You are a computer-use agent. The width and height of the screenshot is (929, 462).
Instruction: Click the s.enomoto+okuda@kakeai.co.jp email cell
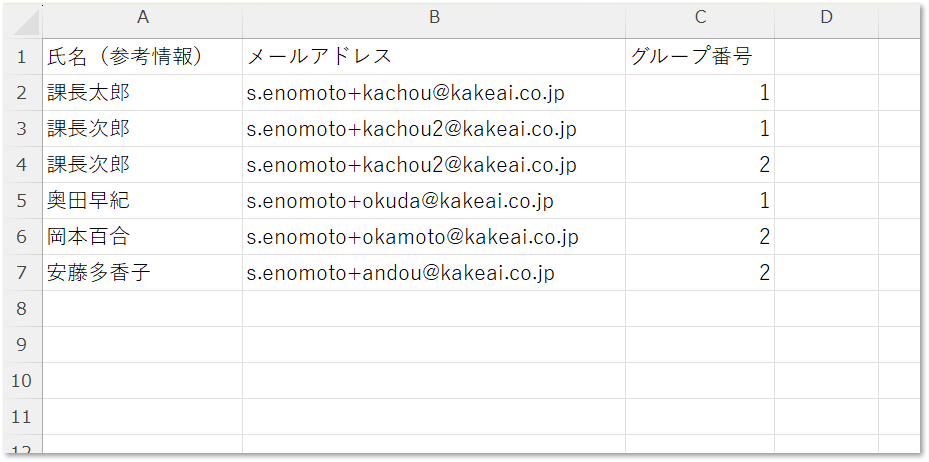(x=434, y=201)
